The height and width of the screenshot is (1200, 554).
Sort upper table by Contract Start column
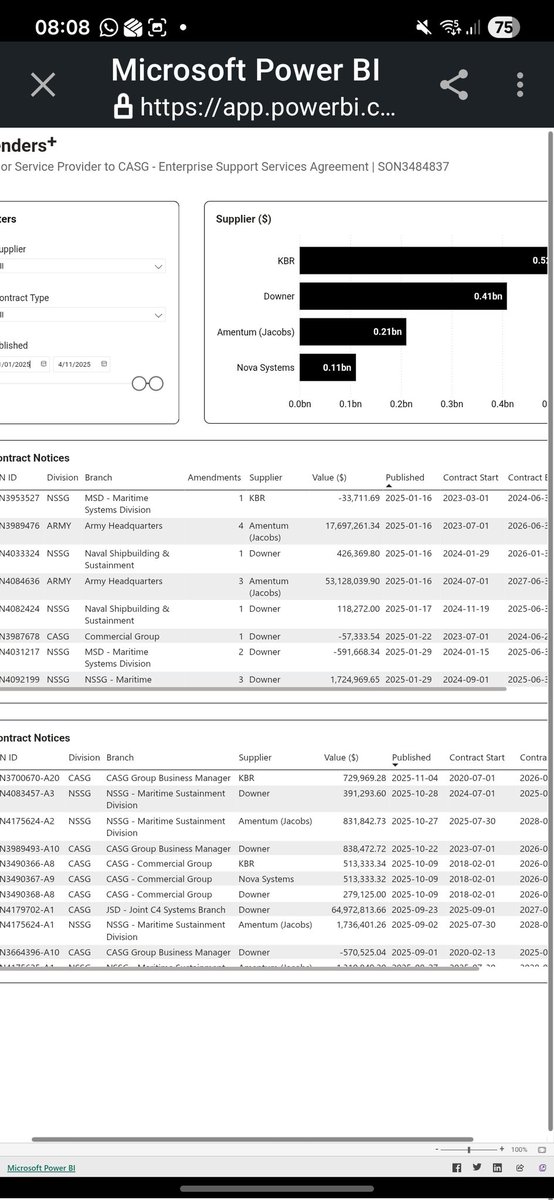(x=471, y=478)
